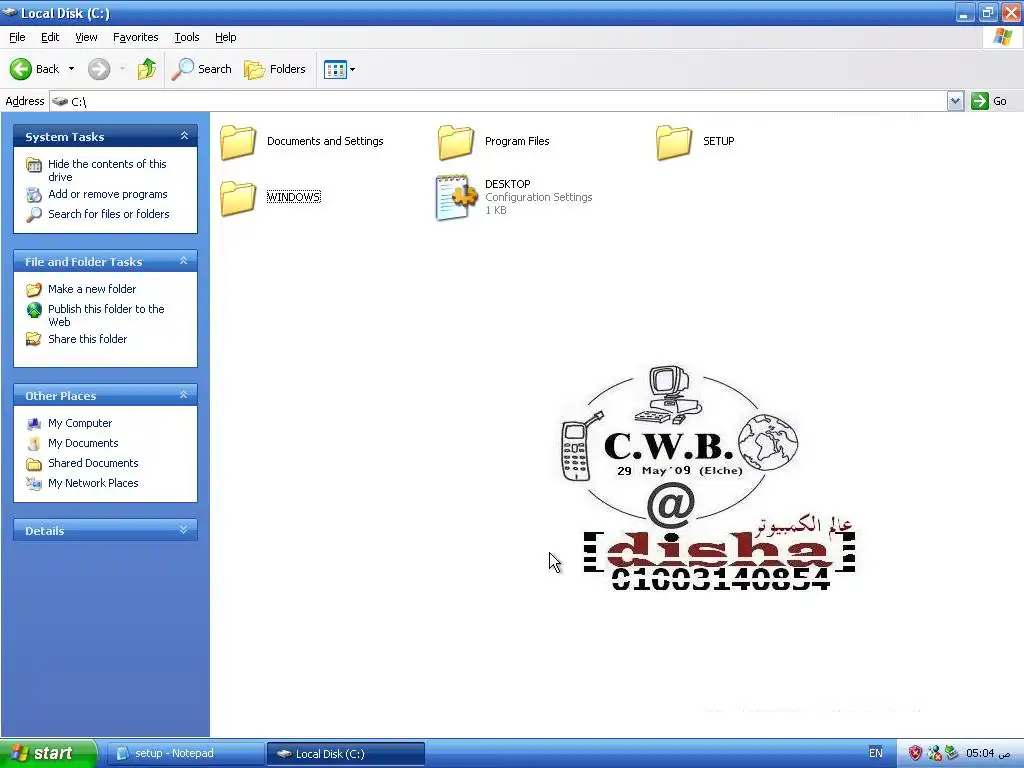Click the Shared Documents folder icon
Screen dimensions: 1024x768
[34, 464]
